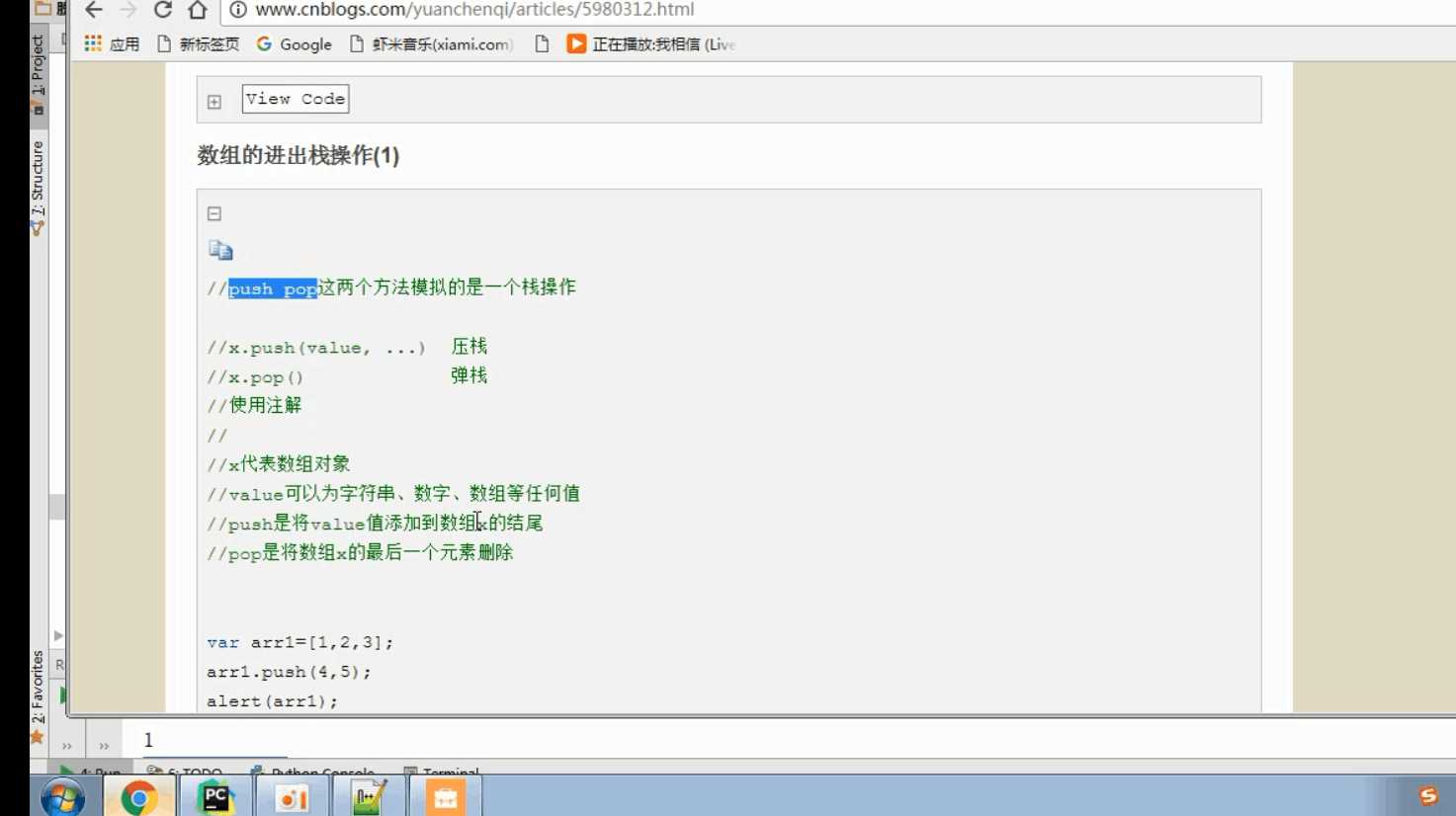Click the Sogou input method tray icon

pos(1427,796)
